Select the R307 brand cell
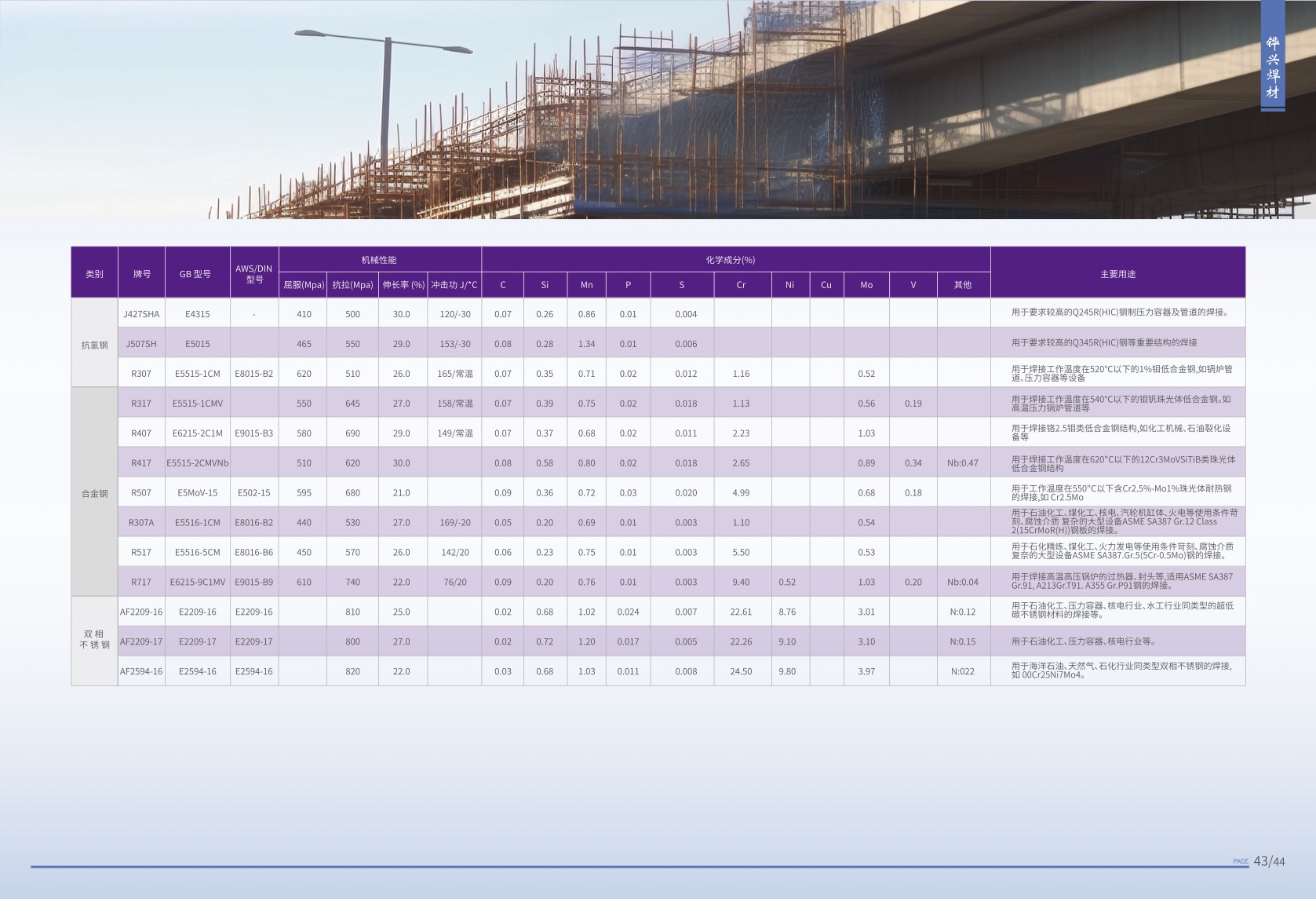This screenshot has width=1316, height=899. (x=141, y=374)
